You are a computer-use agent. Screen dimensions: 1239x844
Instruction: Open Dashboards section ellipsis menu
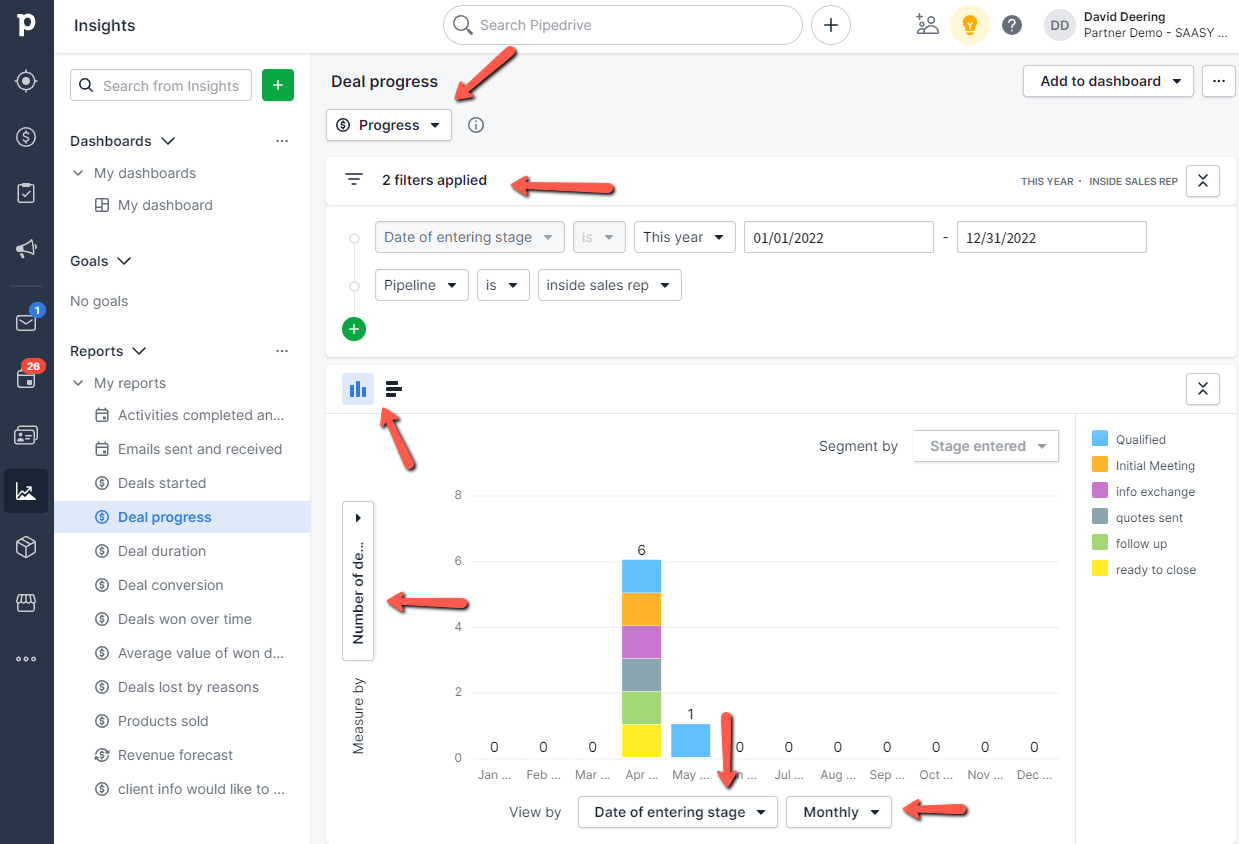282,141
